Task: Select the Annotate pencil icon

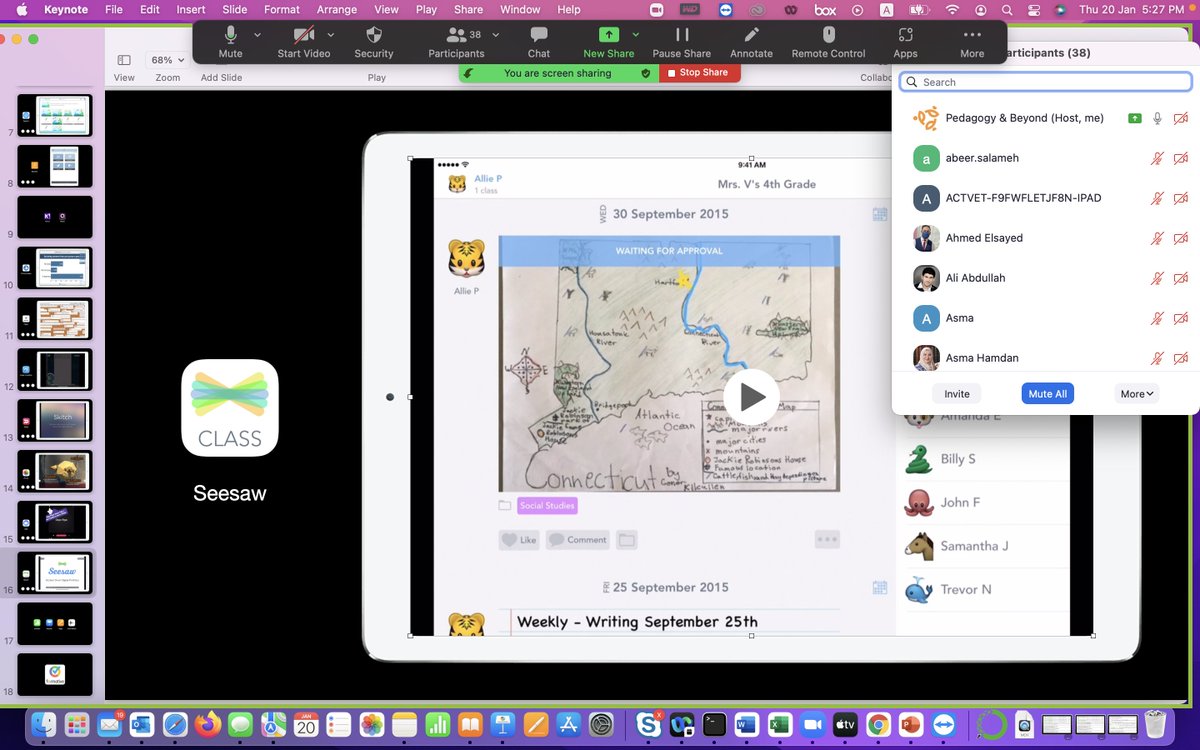Action: tap(751, 34)
